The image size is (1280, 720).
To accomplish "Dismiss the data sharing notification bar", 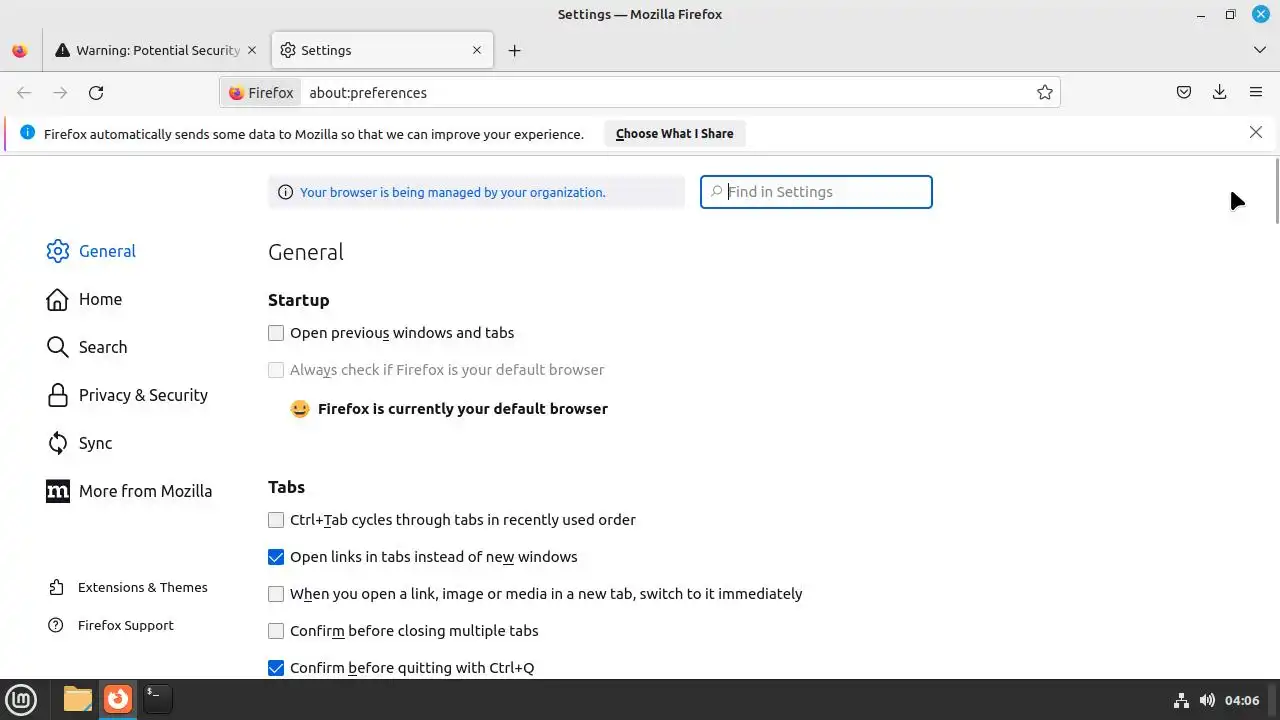I will click(1256, 133).
